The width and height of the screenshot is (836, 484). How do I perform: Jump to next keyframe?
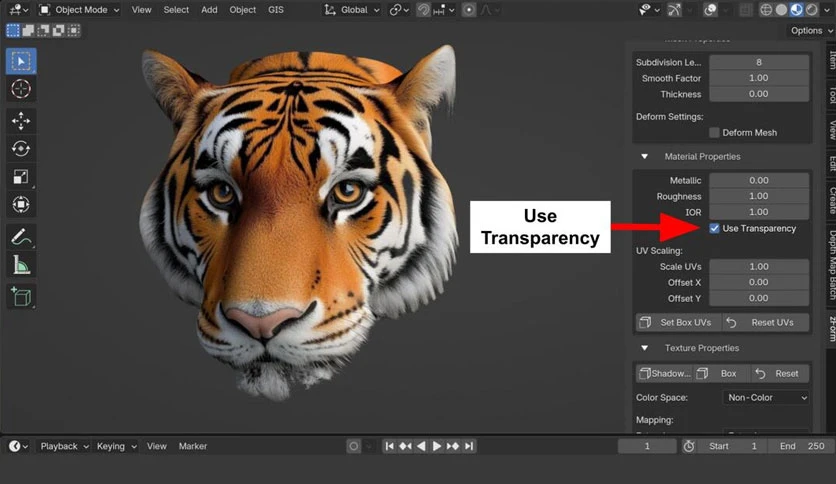click(453, 446)
